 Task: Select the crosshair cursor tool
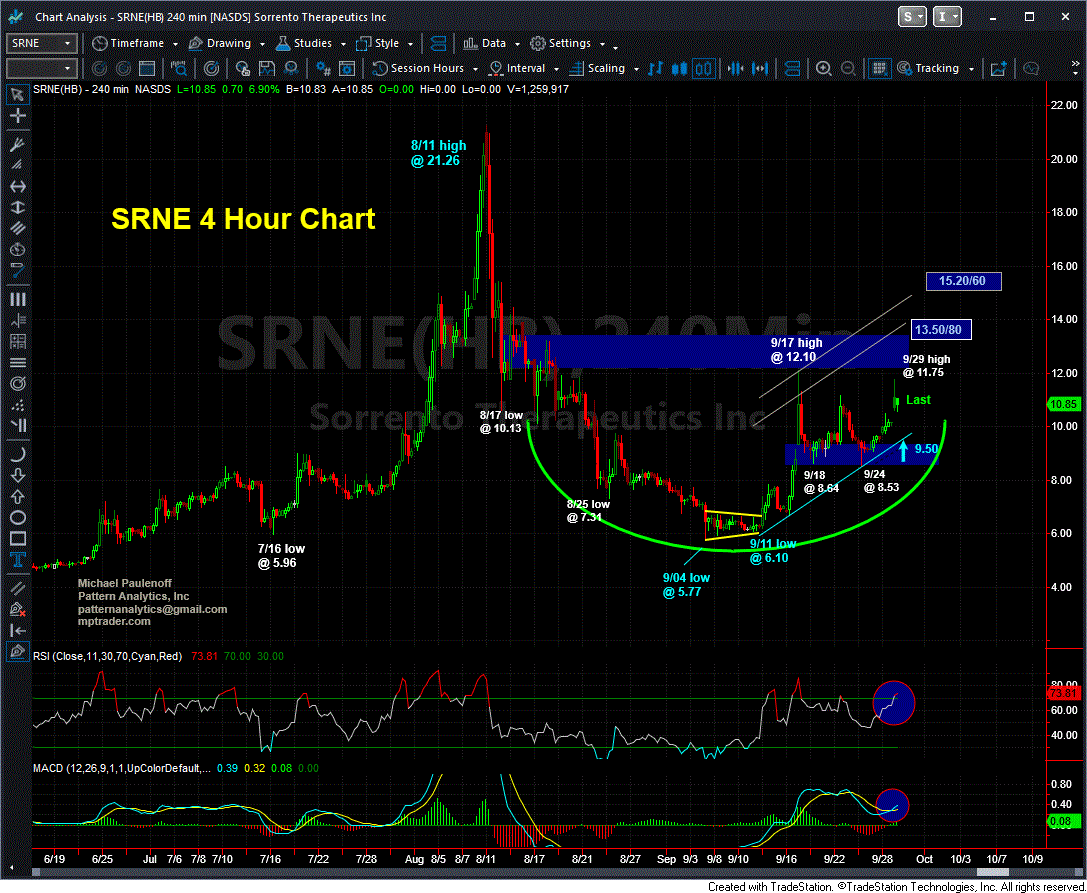(17, 115)
